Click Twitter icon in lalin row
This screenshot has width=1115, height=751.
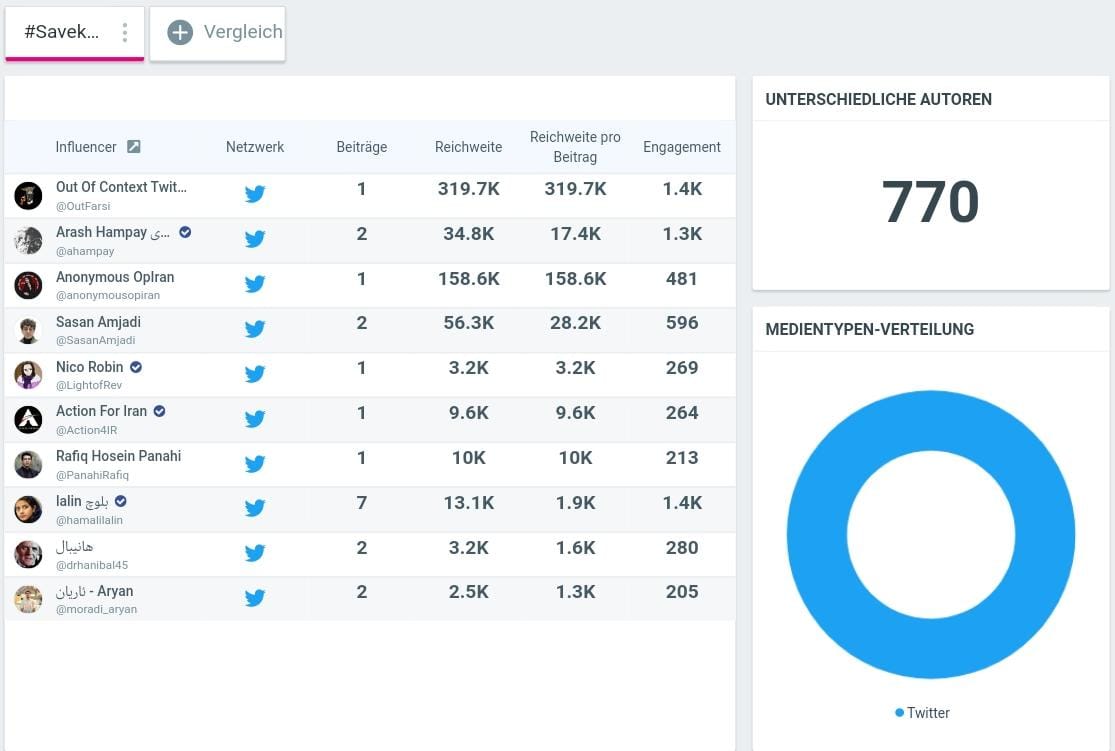(x=255, y=507)
